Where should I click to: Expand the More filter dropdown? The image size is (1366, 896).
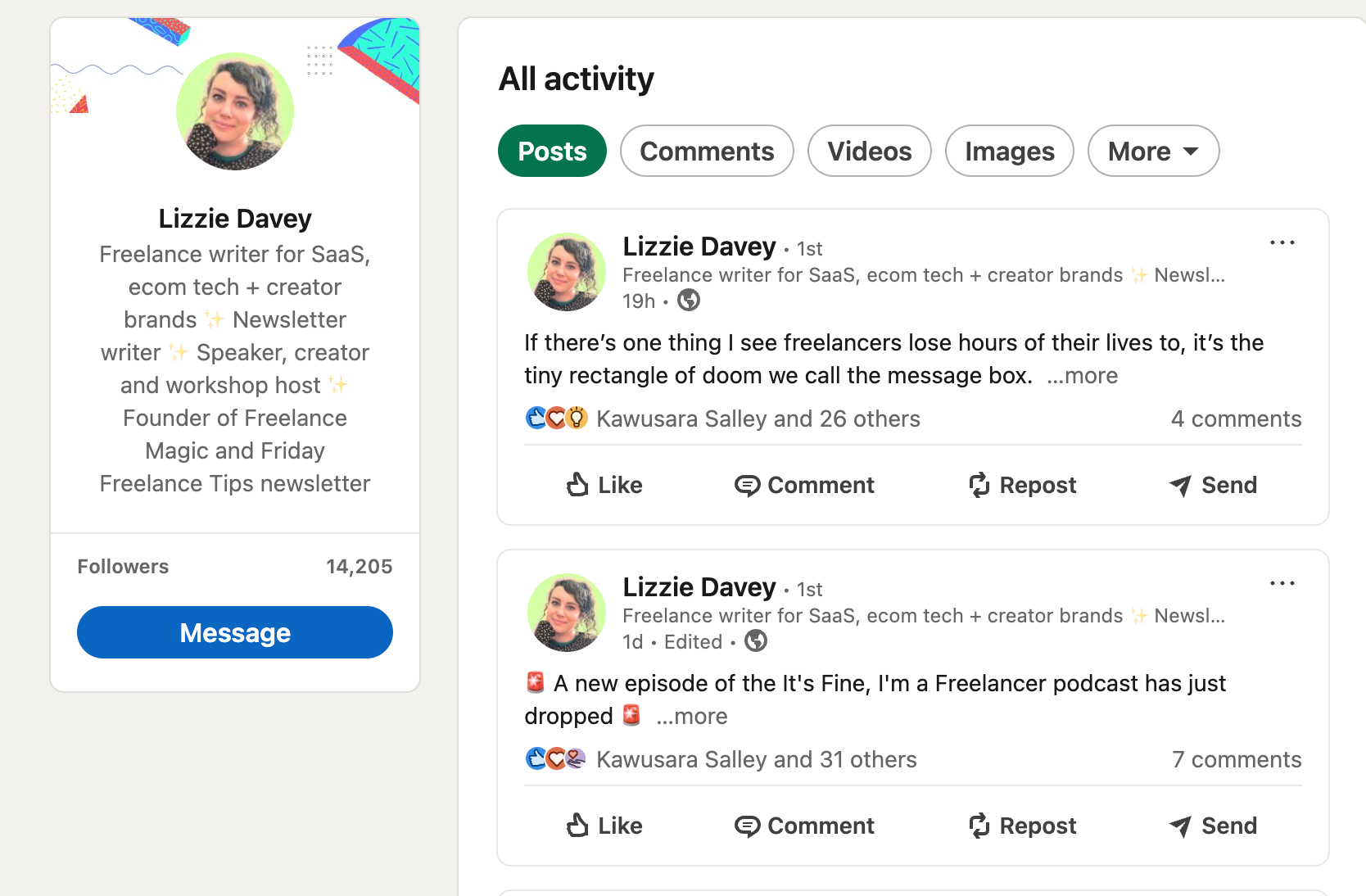pos(1153,151)
